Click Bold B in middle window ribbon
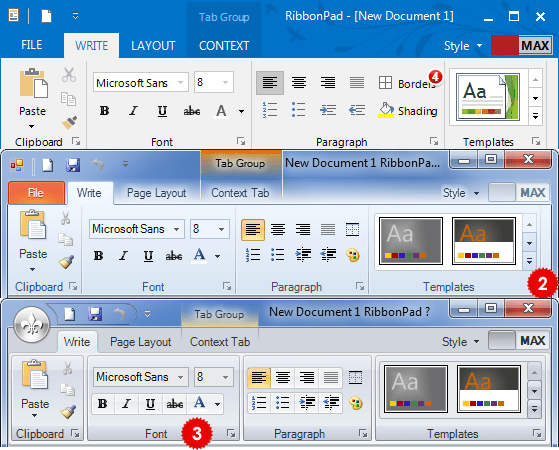The width and height of the screenshot is (559, 450). click(x=98, y=256)
